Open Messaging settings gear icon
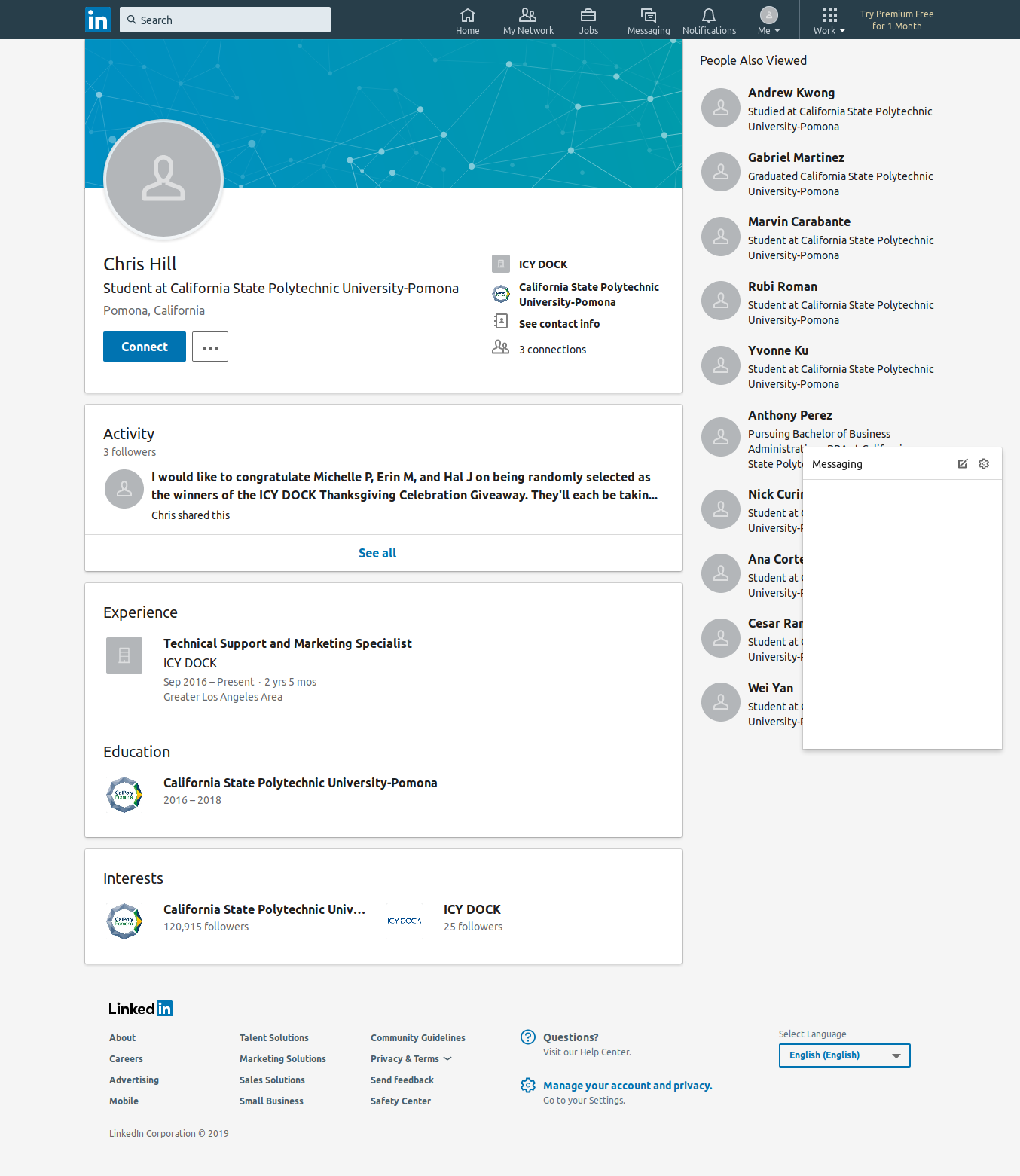Image resolution: width=1020 pixels, height=1176 pixels. (984, 464)
